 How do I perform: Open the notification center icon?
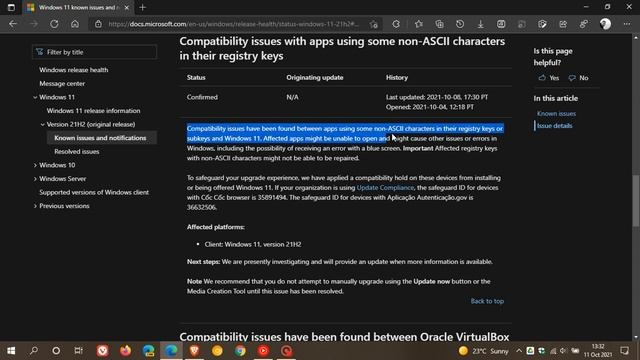624,351
